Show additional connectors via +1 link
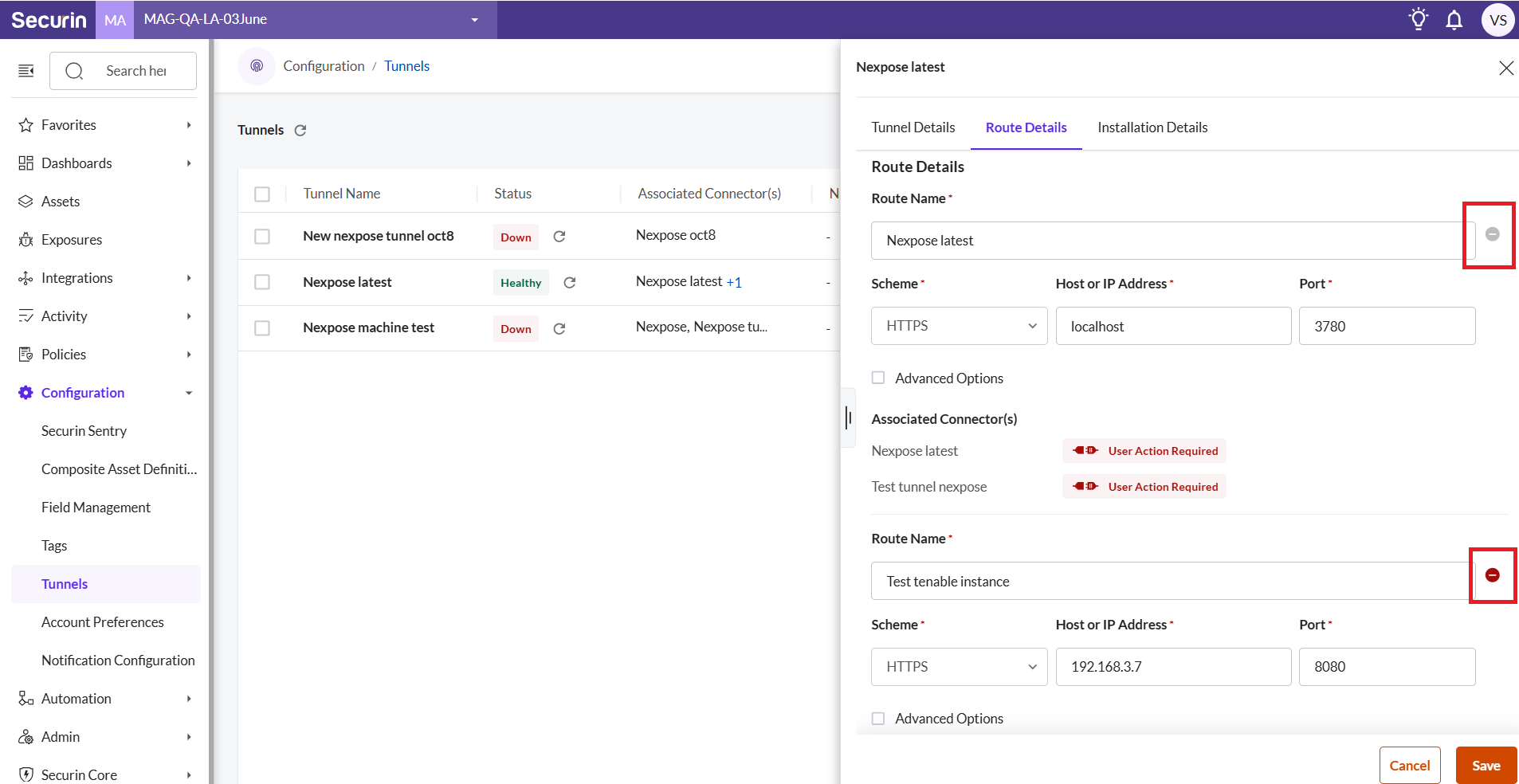The width and height of the screenshot is (1519, 784). tap(734, 282)
